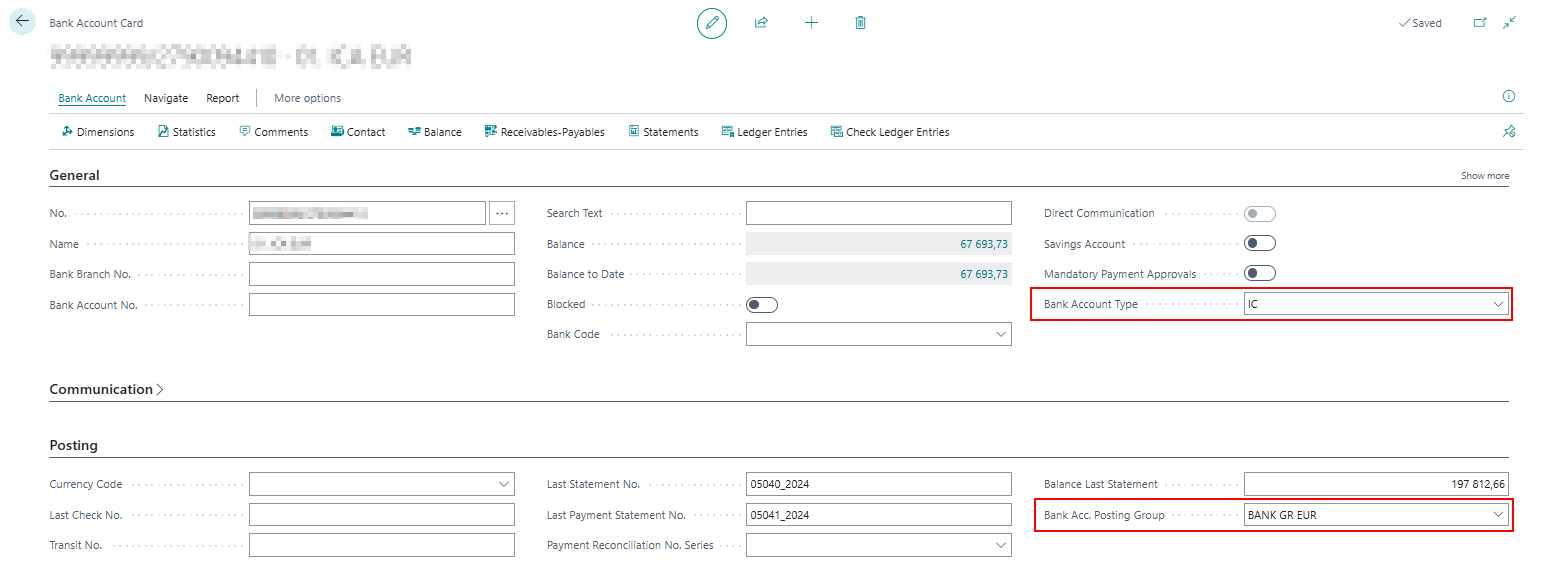This screenshot has height=569, width=1543.
Task: Click the back arrow icon
Action: point(22,21)
